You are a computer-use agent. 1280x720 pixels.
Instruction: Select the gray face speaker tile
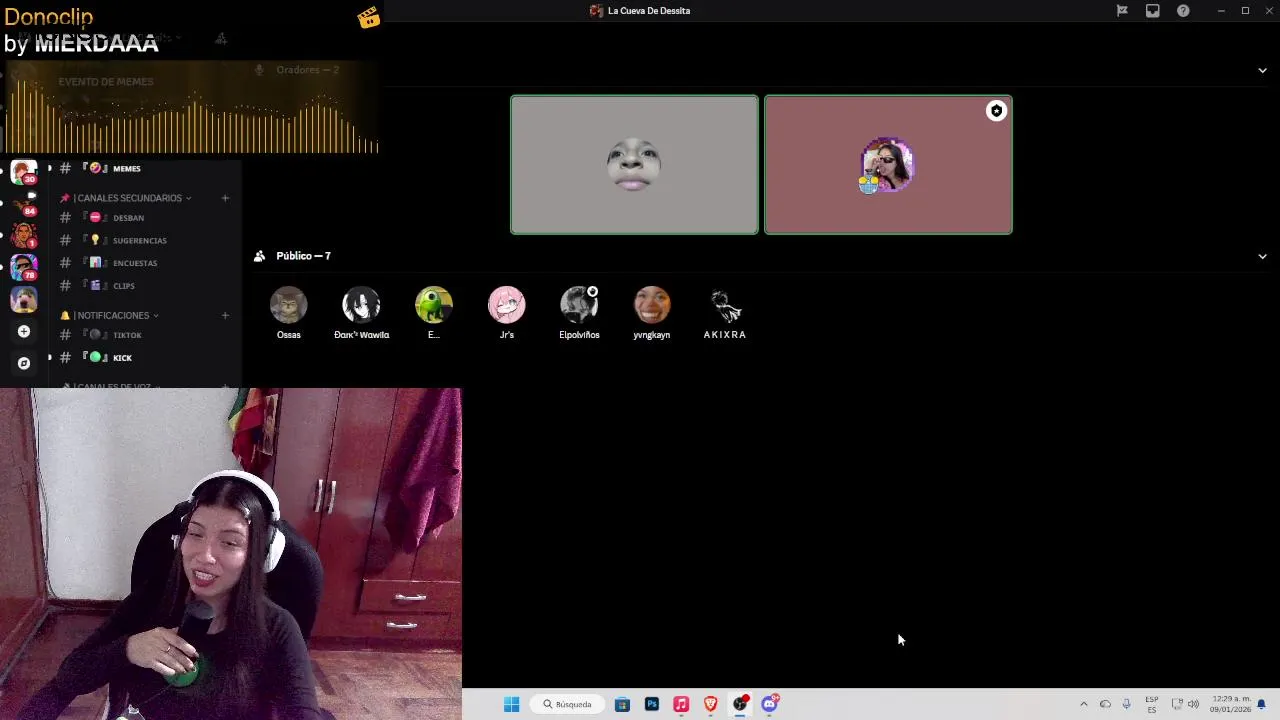pos(634,165)
